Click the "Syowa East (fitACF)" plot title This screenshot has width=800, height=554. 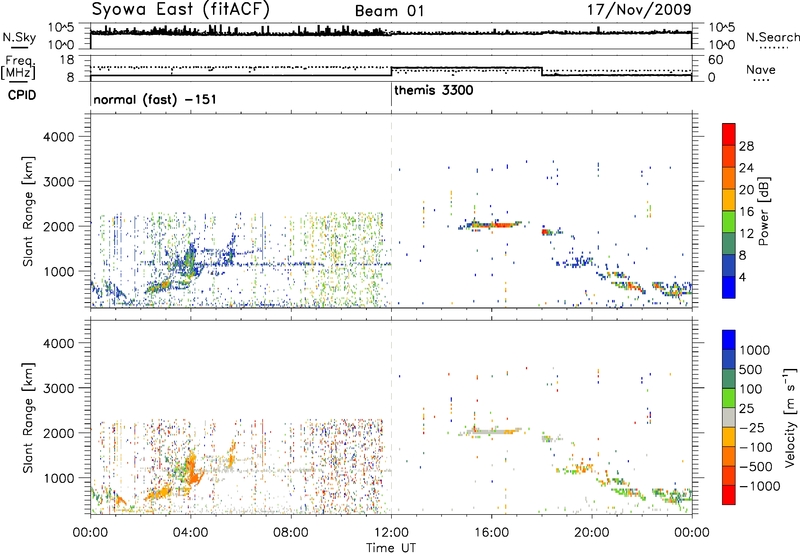(181, 10)
